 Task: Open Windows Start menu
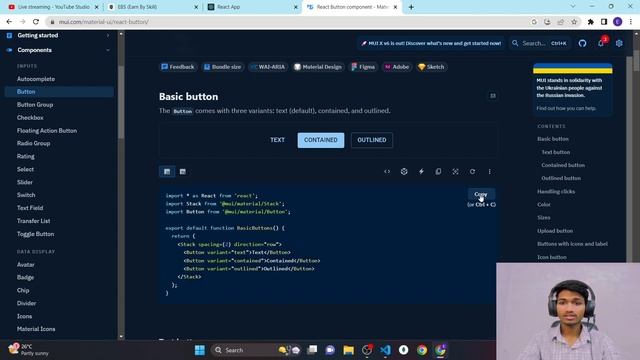[x=200, y=350]
